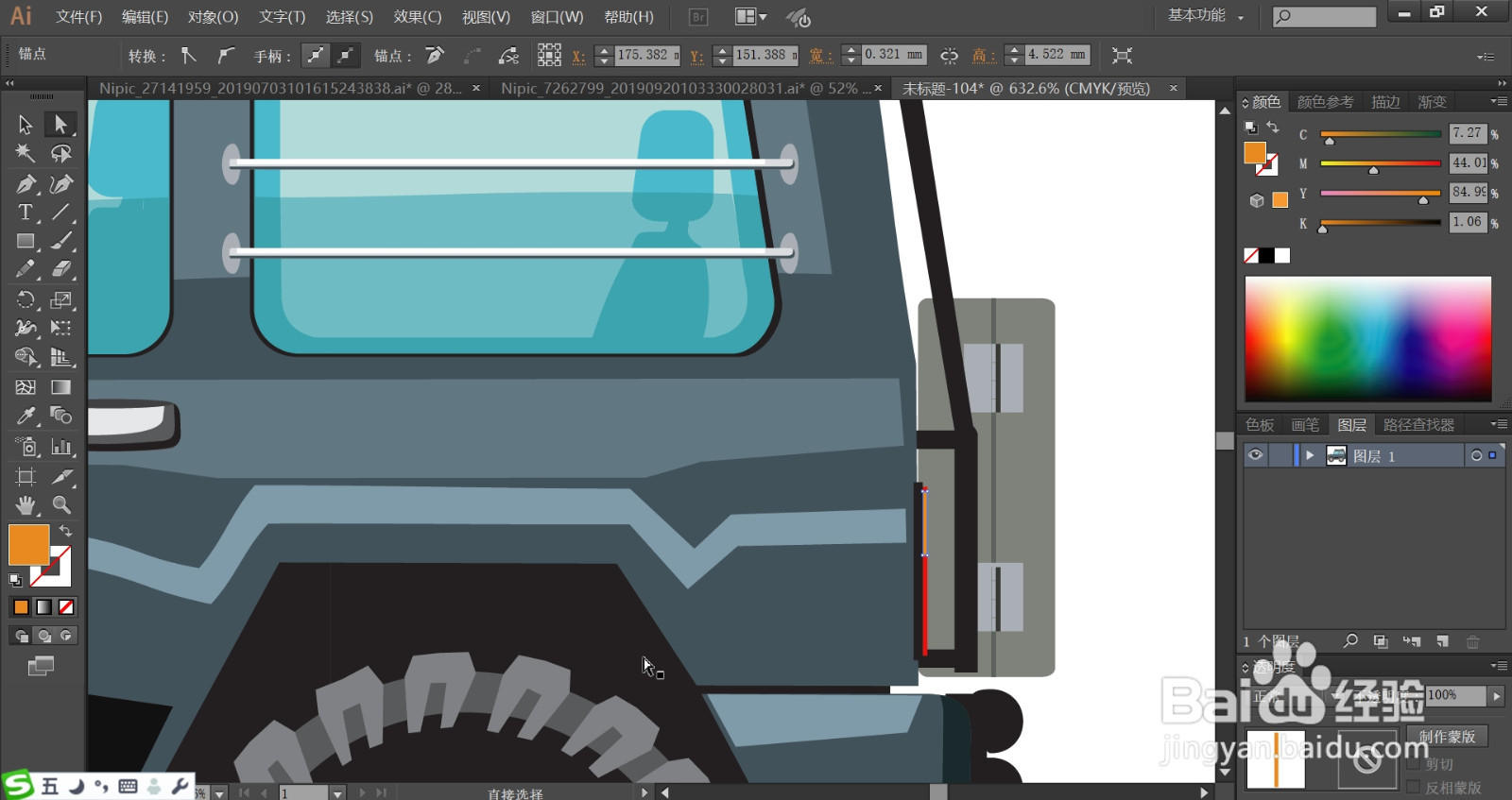This screenshot has height=800, width=1512.
Task: Select the Hand tool
Action: [26, 504]
